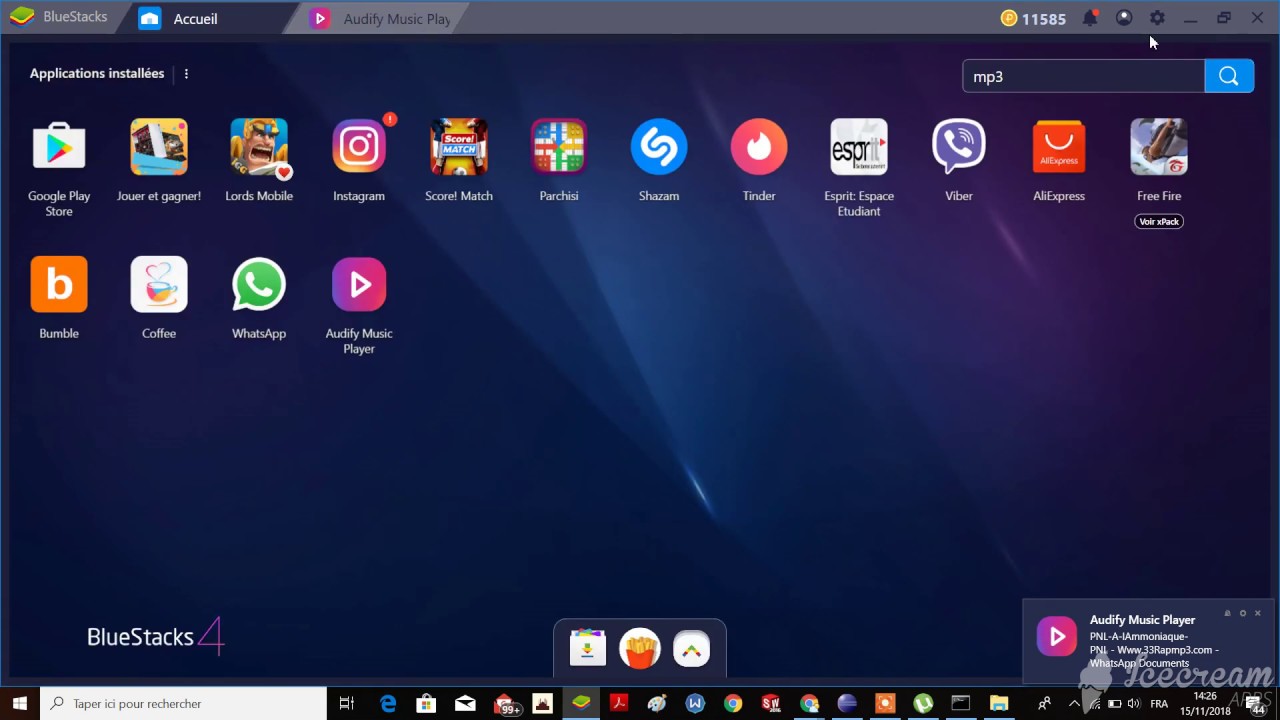Show hidden system tray icons
This screenshot has height=720, width=1280.
(x=1074, y=703)
